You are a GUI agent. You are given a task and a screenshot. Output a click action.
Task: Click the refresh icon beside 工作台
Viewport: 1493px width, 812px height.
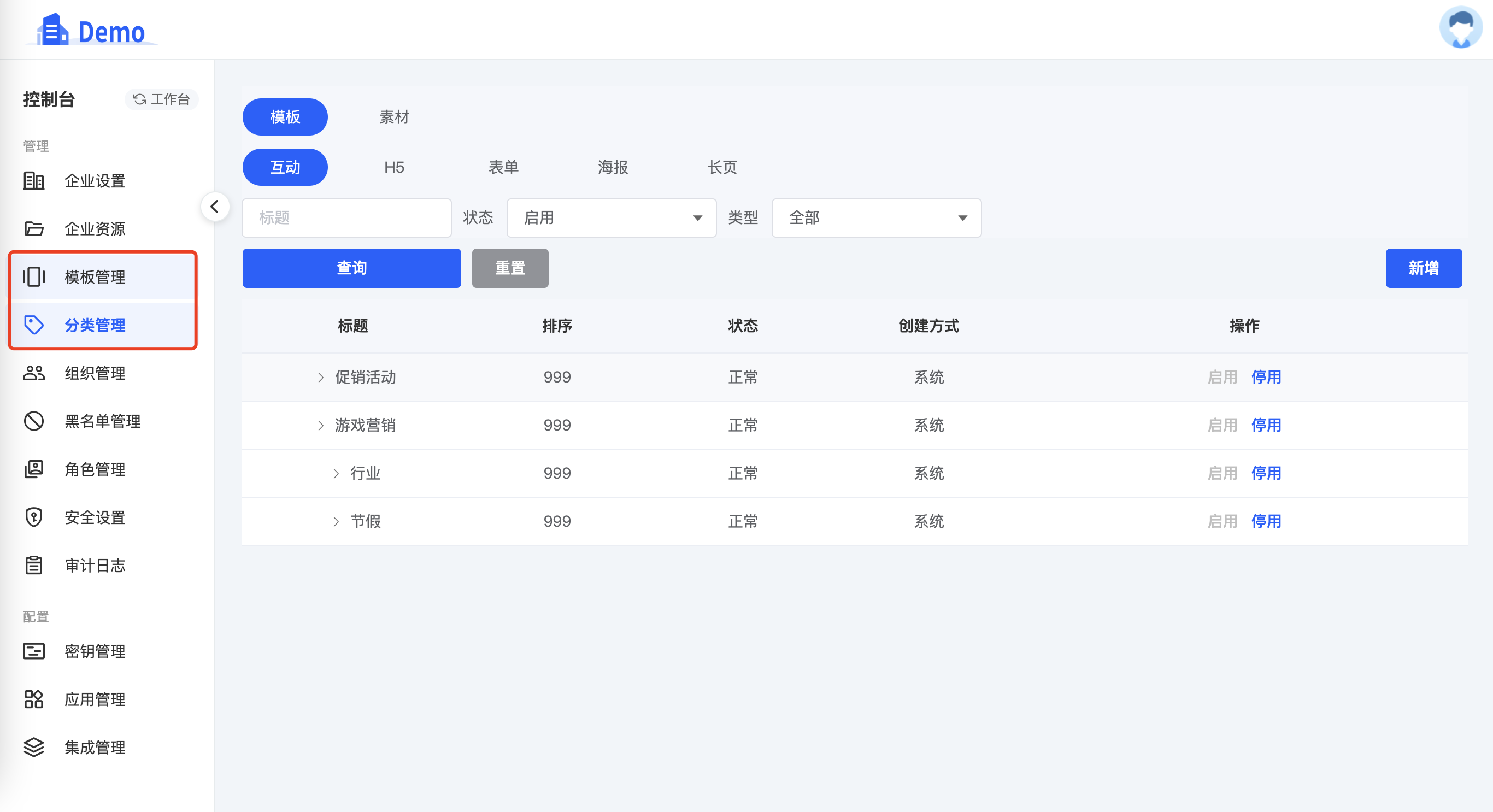[140, 99]
